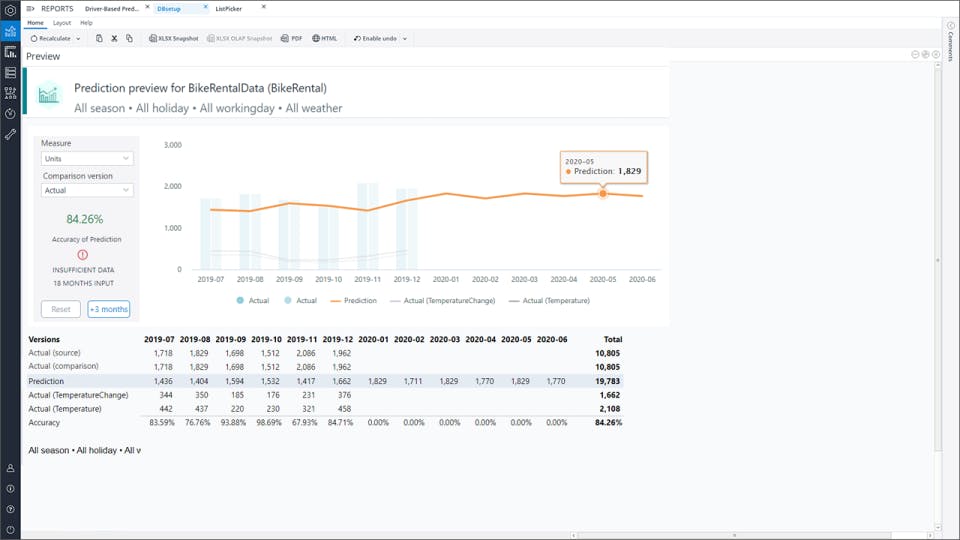Export the report as HTML
This screenshot has height=540, width=960.
pos(325,39)
